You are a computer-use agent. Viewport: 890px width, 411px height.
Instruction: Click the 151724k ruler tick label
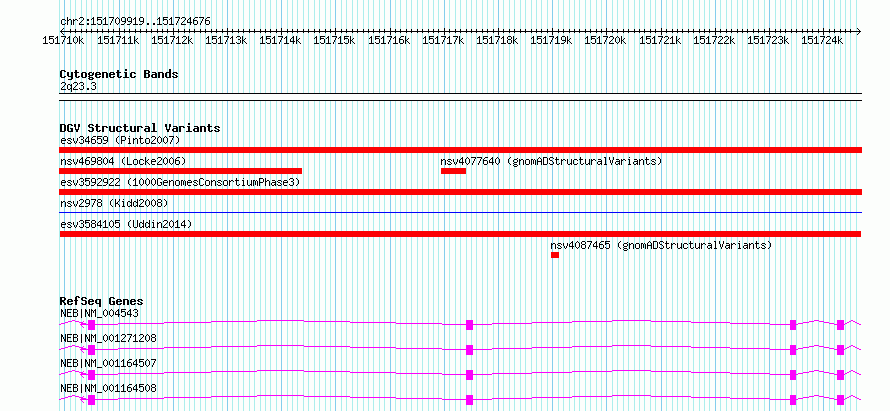[x=822, y=41]
